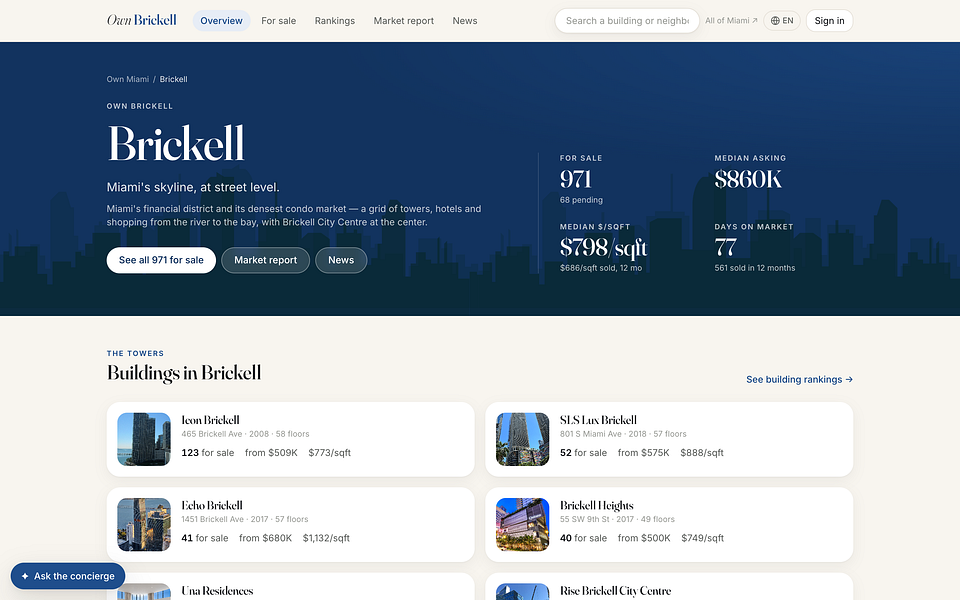The image size is (960, 600).
Task: Click the hero News pill button
Action: [x=341, y=260]
